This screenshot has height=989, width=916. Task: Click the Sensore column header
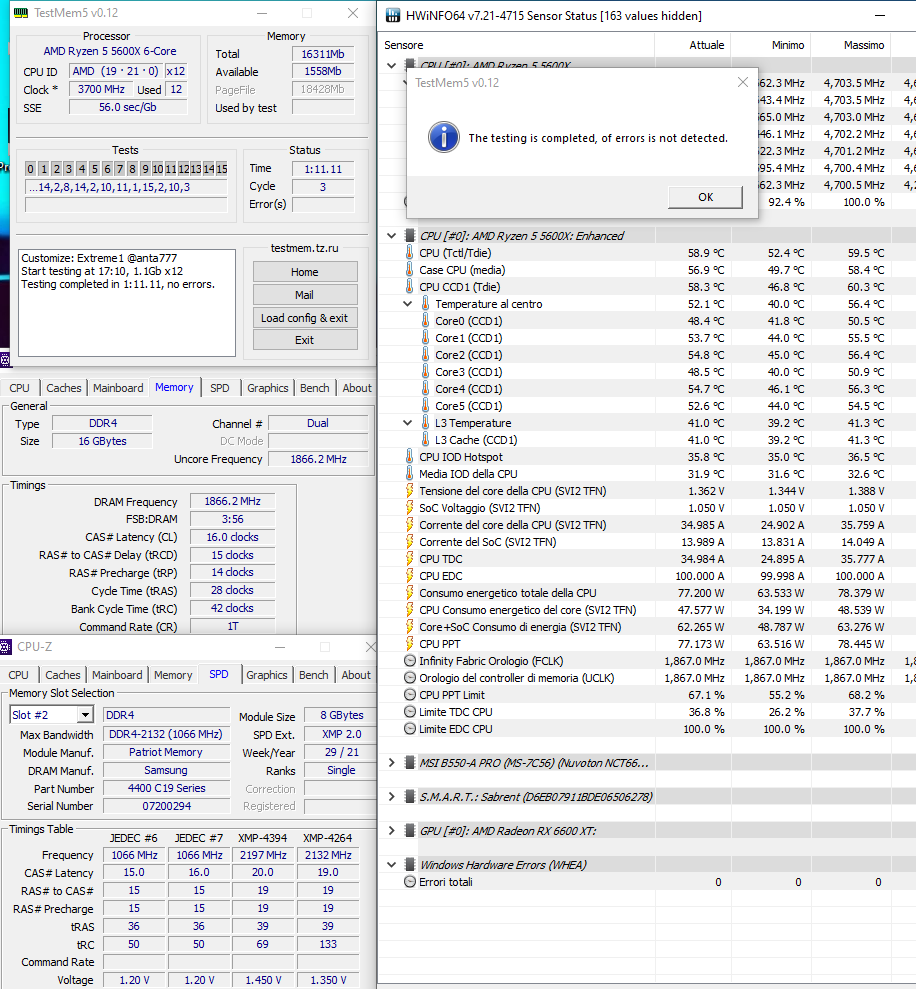pyautogui.click(x=404, y=45)
